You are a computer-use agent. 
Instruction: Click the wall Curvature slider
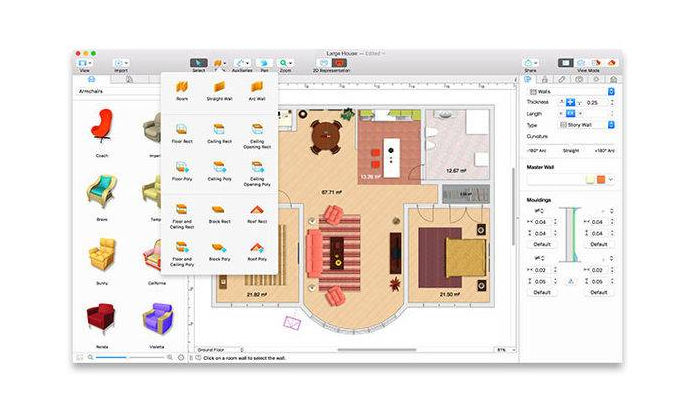click(x=571, y=144)
